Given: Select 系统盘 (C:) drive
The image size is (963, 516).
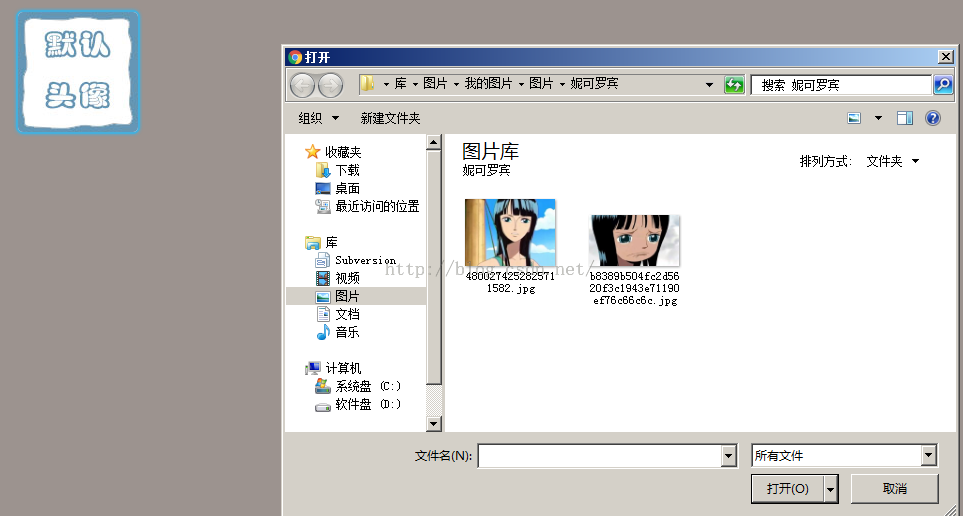Looking at the screenshot, I should (368, 386).
